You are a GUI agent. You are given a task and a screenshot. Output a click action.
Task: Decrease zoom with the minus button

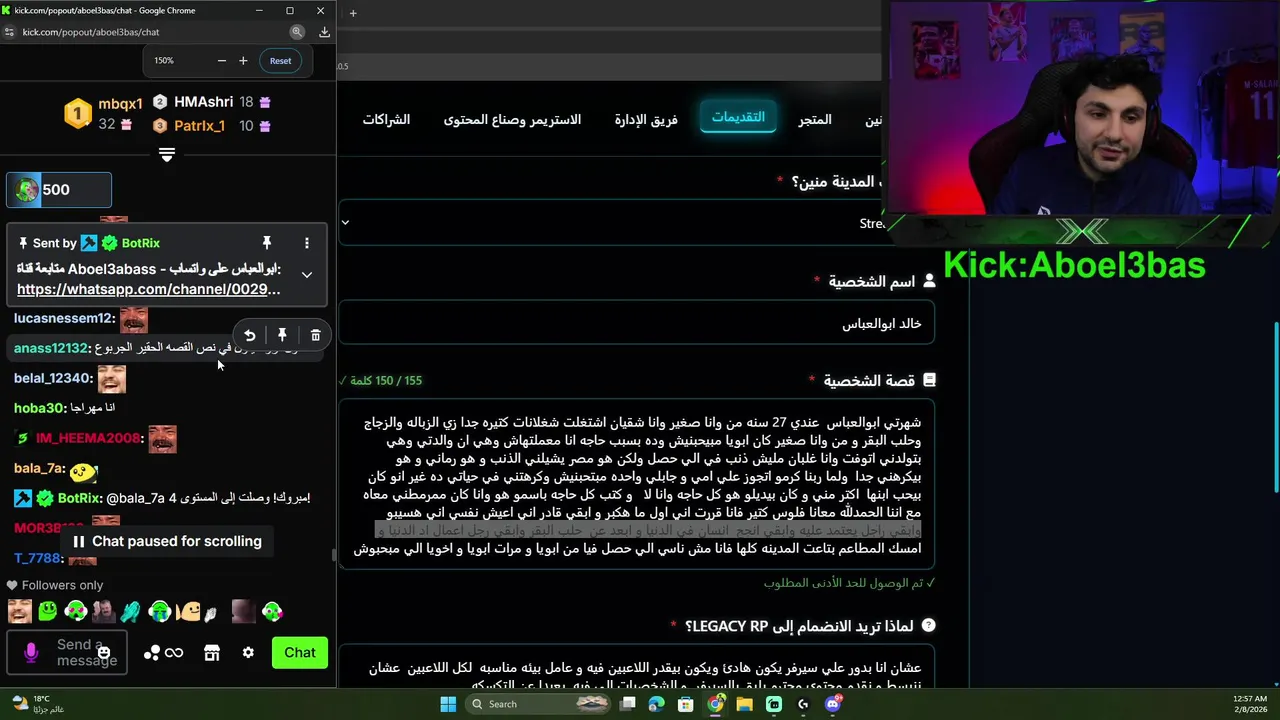(222, 61)
